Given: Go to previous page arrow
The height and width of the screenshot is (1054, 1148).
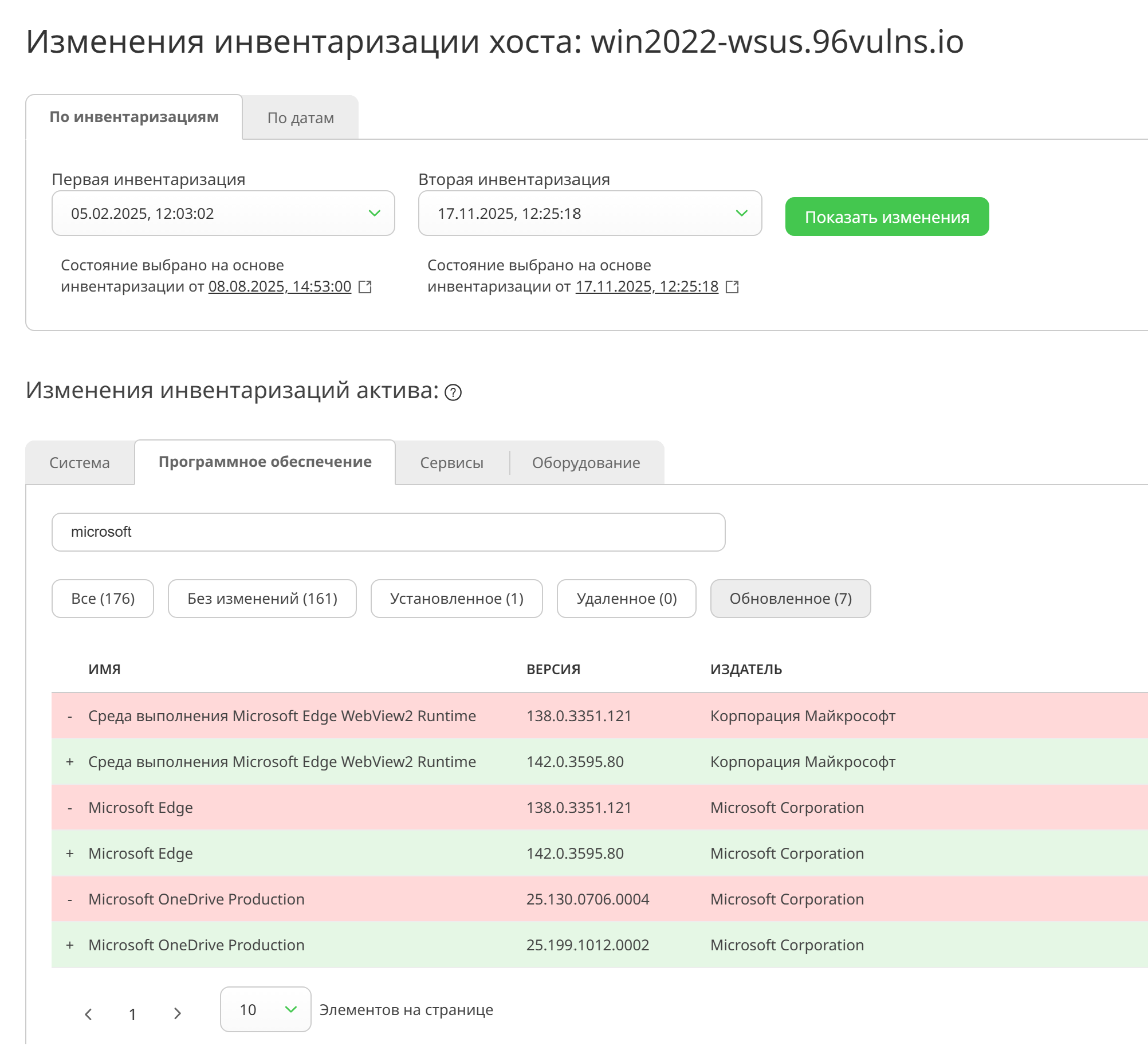Looking at the screenshot, I should pos(88,1014).
